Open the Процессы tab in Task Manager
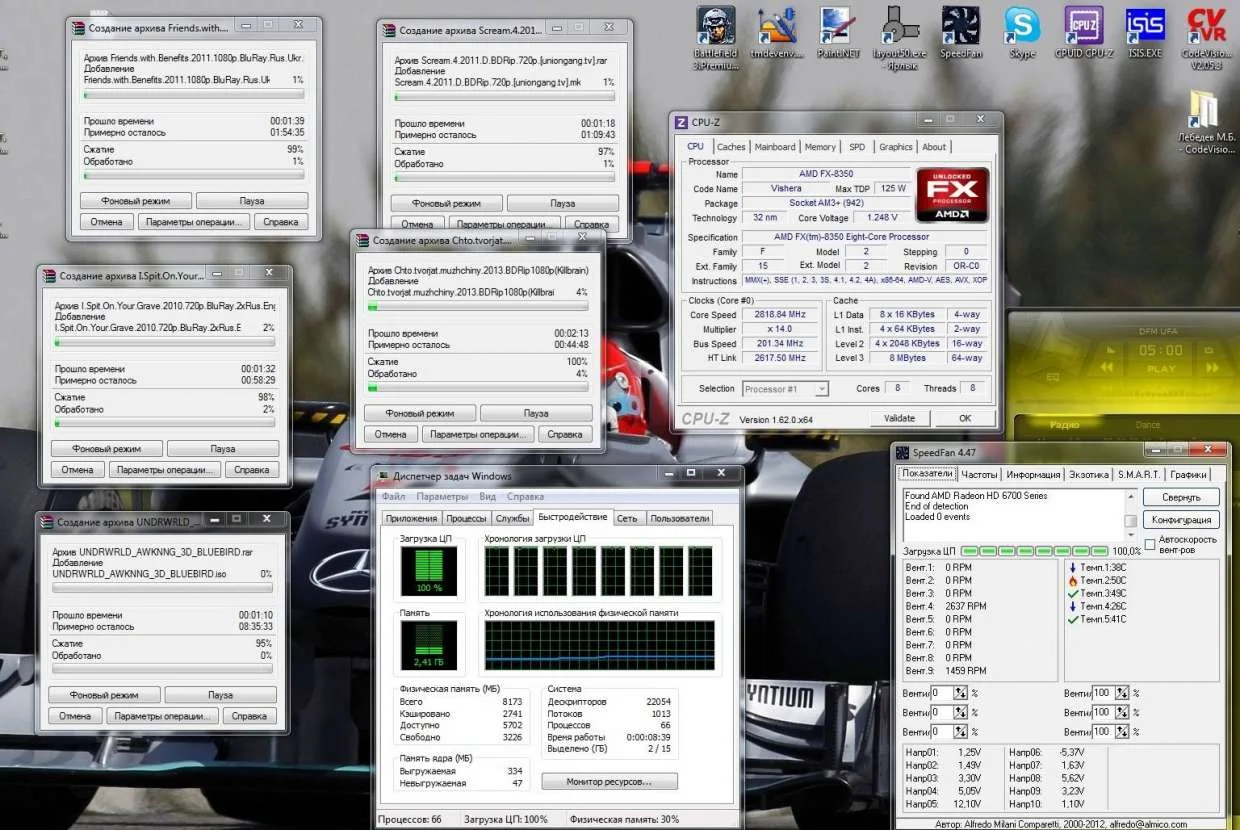Screen dimensions: 1240x830 466,518
